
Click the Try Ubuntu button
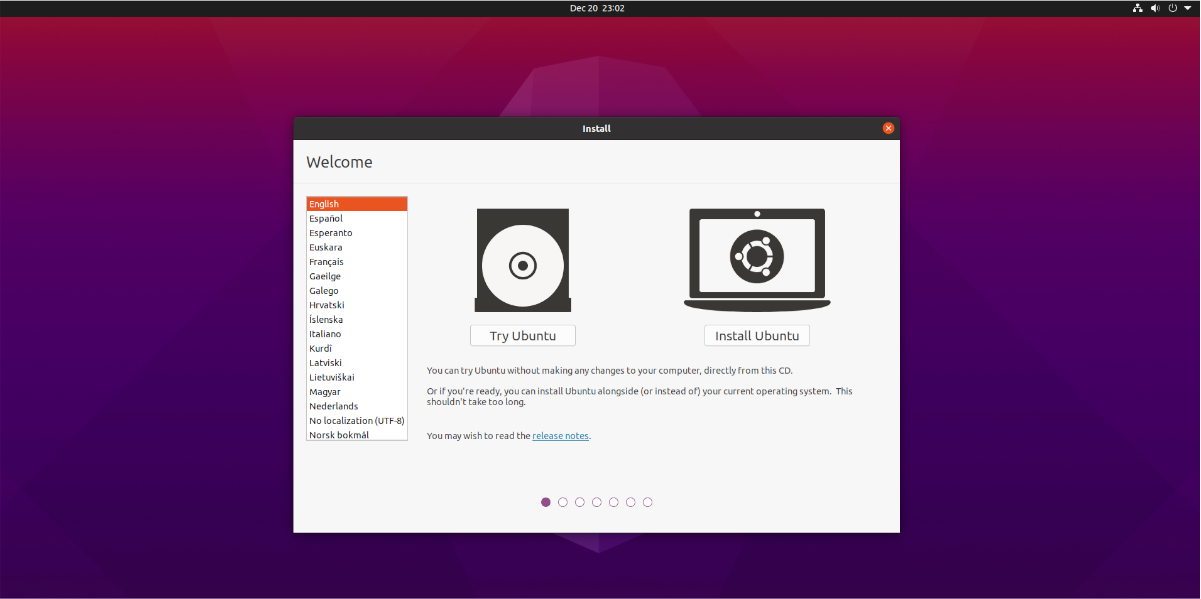pyautogui.click(x=523, y=336)
